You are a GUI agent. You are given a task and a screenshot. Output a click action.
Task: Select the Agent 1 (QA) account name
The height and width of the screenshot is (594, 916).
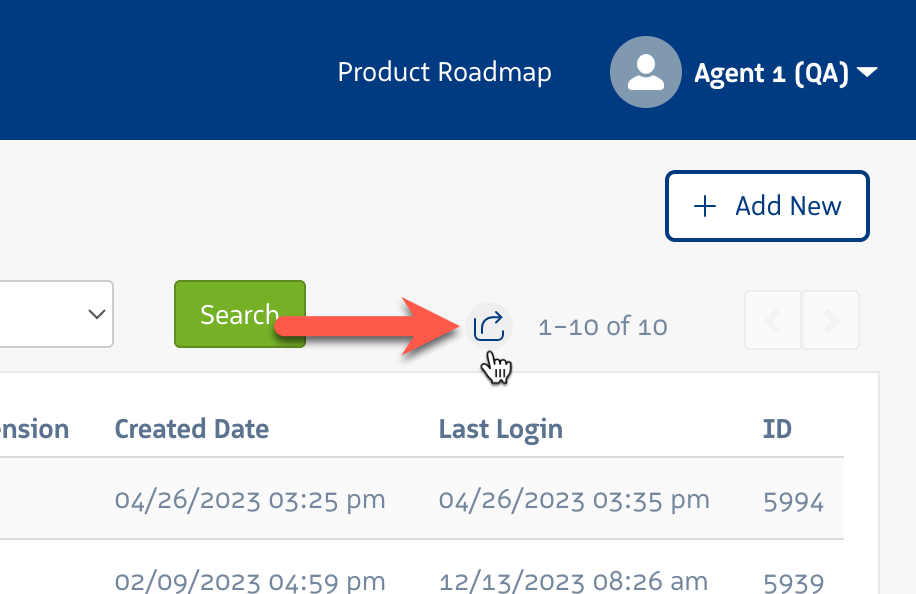click(771, 73)
